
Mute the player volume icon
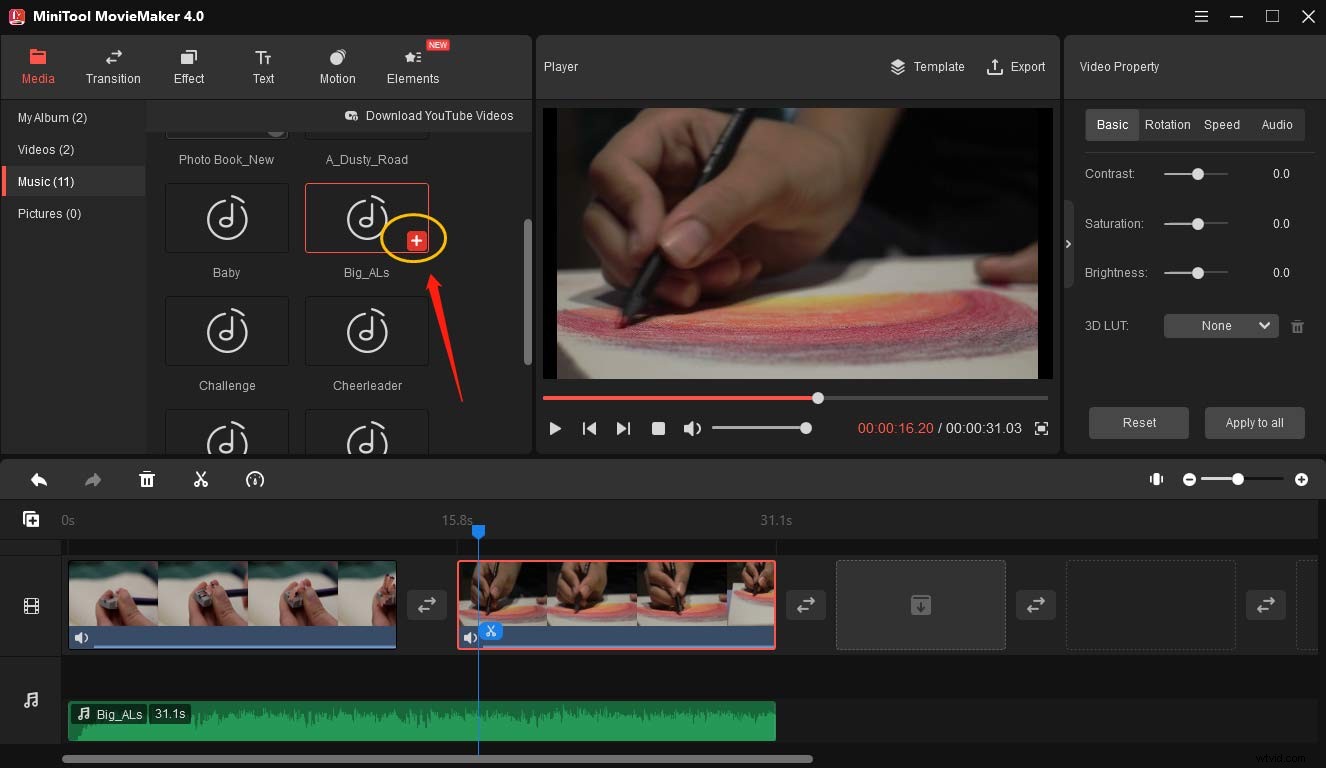(x=692, y=428)
